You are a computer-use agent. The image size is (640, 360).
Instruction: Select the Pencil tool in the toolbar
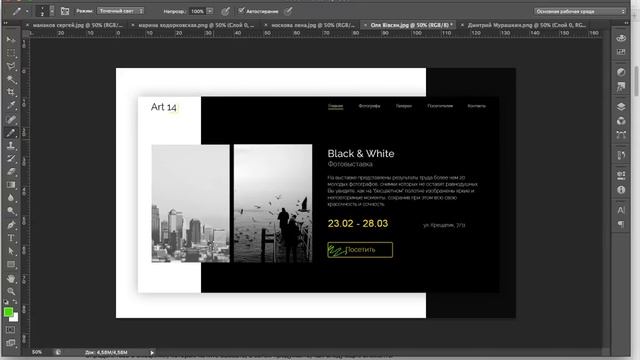coord(11,132)
